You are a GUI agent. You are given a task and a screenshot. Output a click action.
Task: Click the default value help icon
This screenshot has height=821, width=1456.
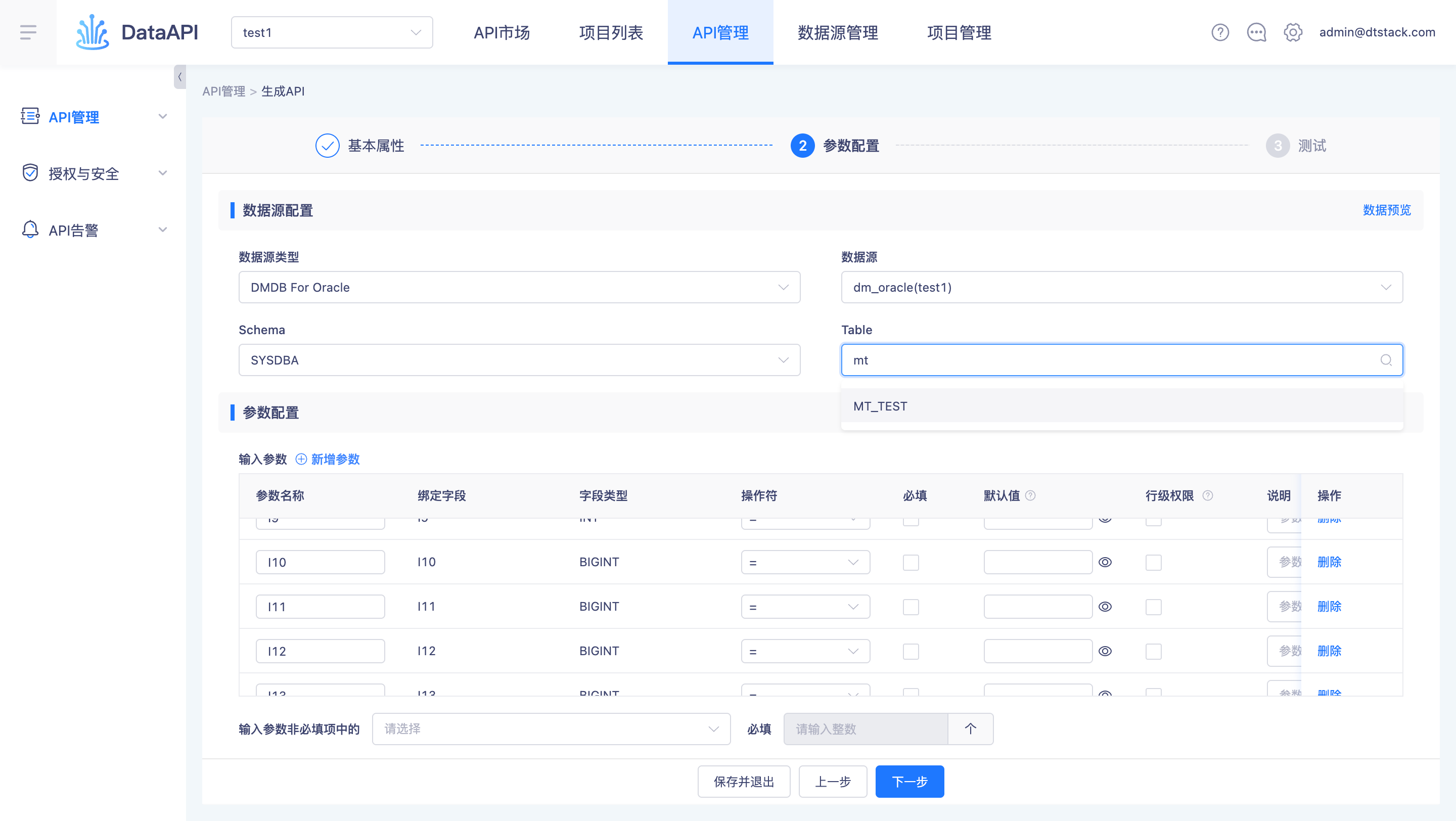(1030, 495)
